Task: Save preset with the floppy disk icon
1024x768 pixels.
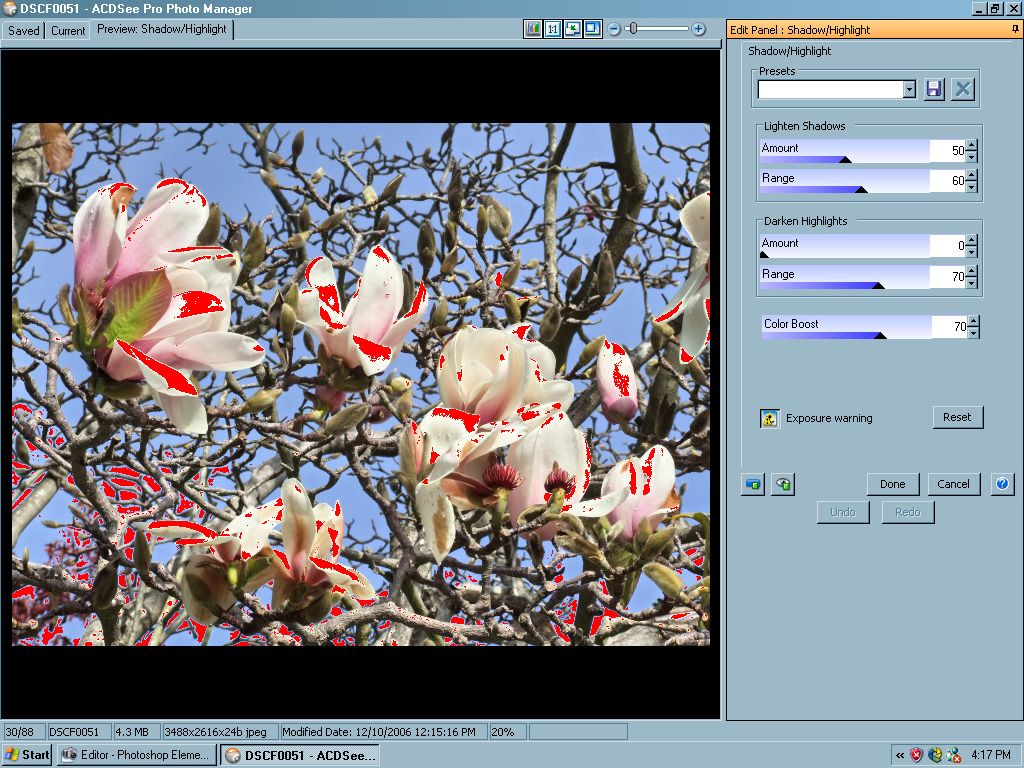Action: point(934,89)
